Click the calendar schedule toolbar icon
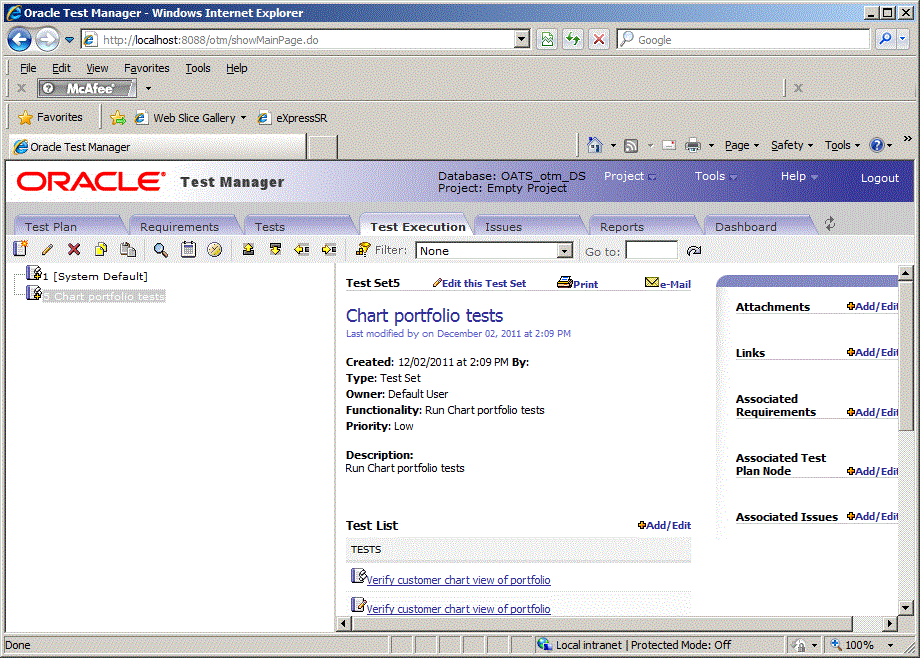Screen dimensions: 920x658 (x=188, y=249)
